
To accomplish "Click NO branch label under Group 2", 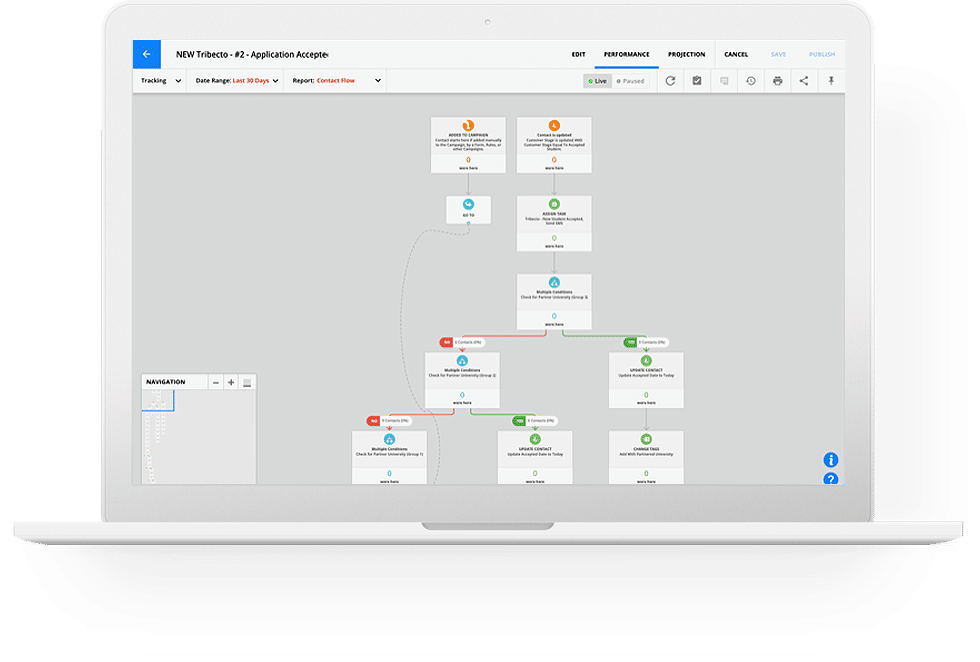I will coord(374,421).
